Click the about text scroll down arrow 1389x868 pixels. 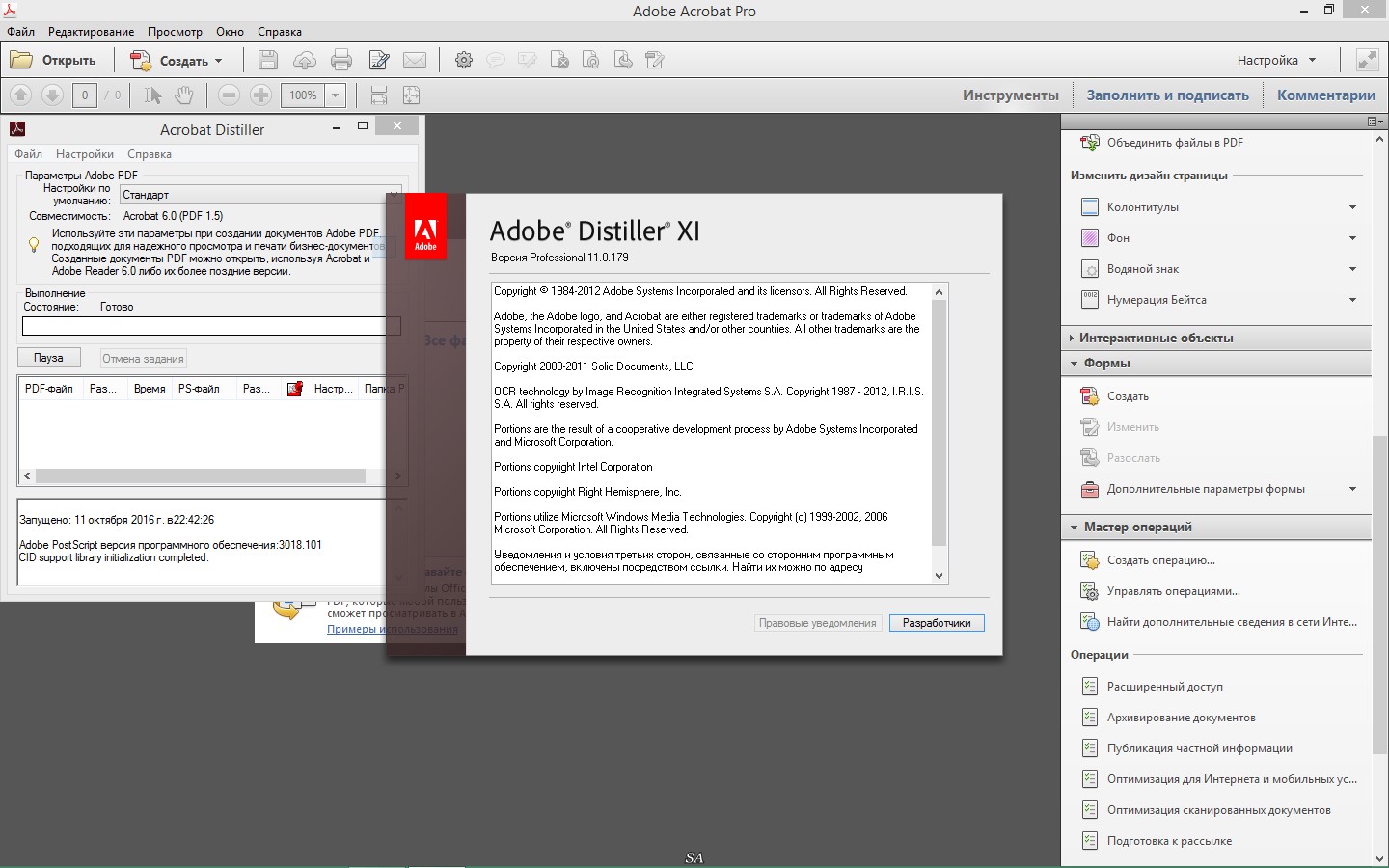click(940, 576)
